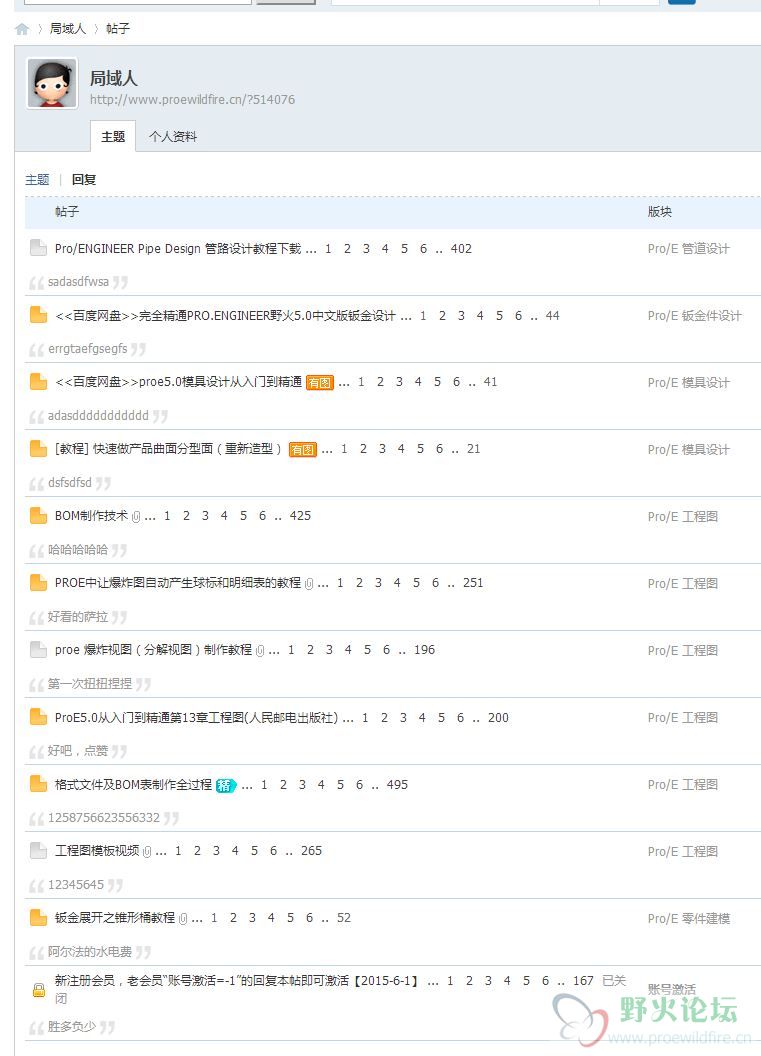Open folder icon for 爆炸图自动产生球标 thread

(x=38, y=583)
